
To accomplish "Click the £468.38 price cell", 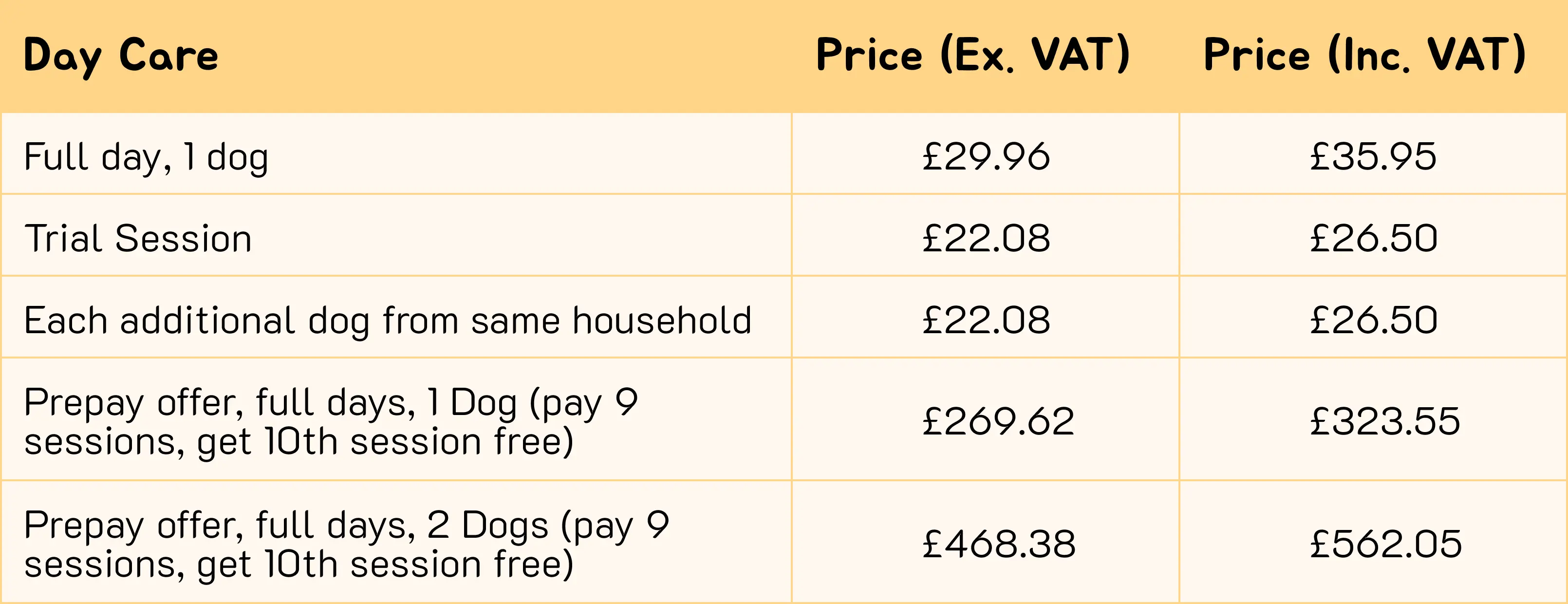I will tap(998, 544).
